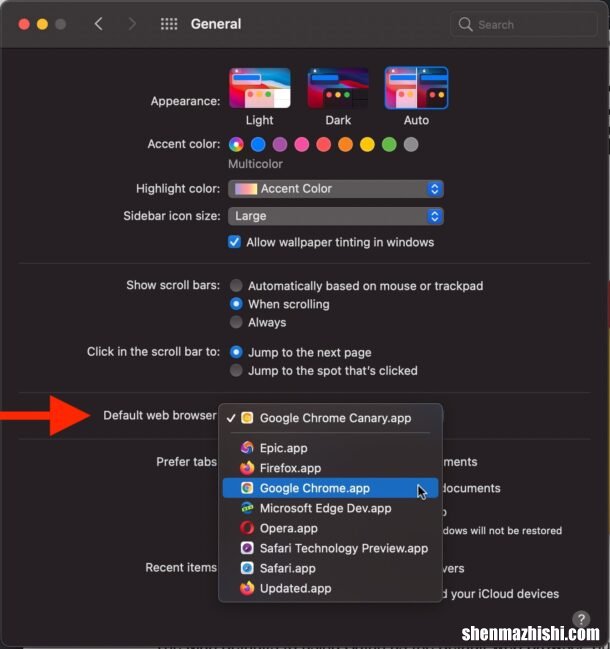Choose Firefox.app from the browser list
Image resolution: width=610 pixels, height=649 pixels.
point(330,468)
